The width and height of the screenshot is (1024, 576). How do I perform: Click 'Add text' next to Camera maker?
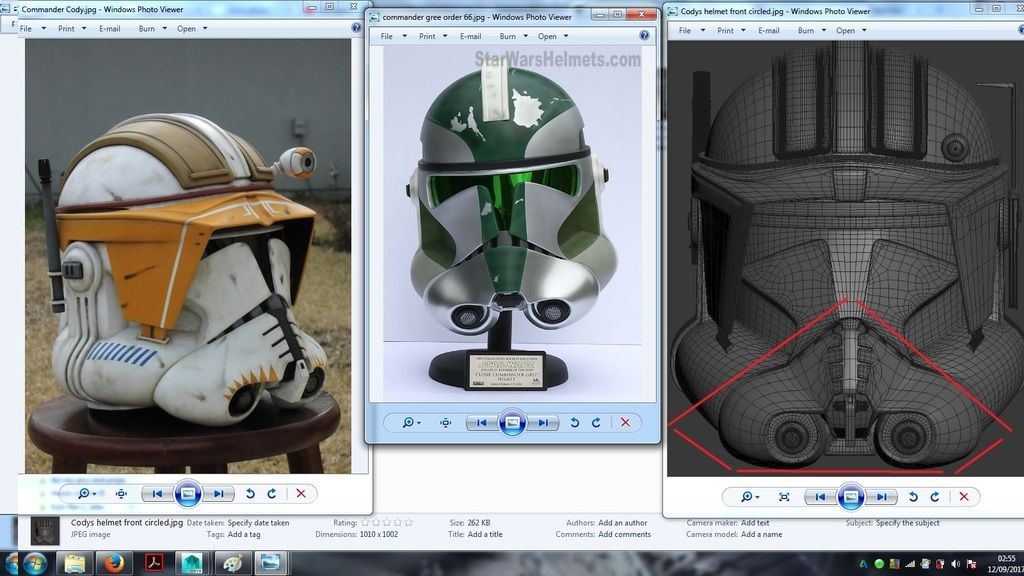(x=755, y=523)
